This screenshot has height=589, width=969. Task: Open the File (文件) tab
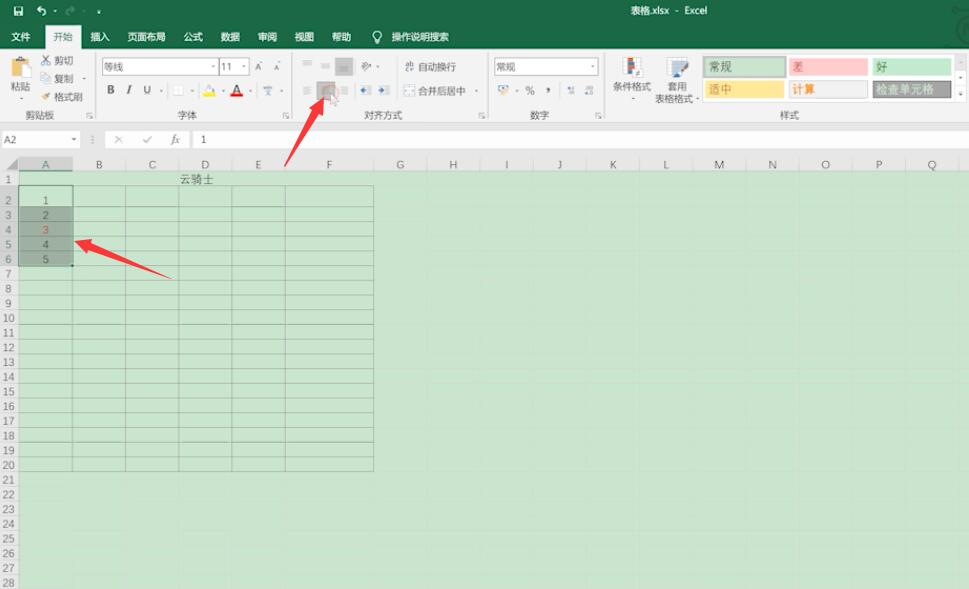(20, 37)
